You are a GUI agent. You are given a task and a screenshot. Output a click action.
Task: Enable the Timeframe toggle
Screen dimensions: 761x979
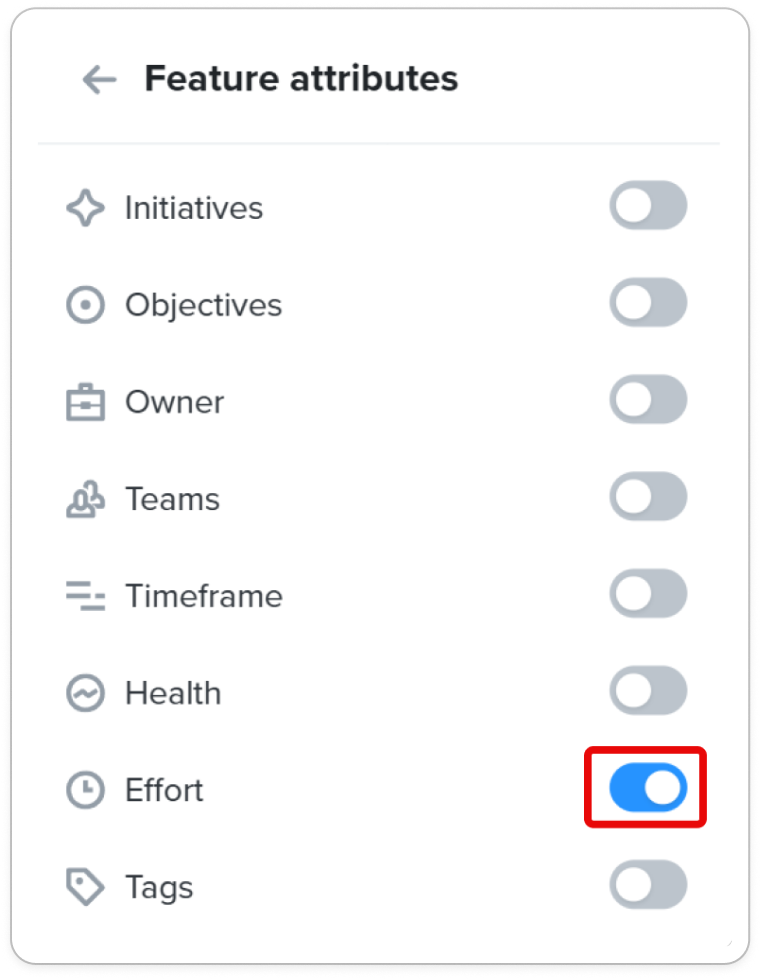pyautogui.click(x=649, y=593)
